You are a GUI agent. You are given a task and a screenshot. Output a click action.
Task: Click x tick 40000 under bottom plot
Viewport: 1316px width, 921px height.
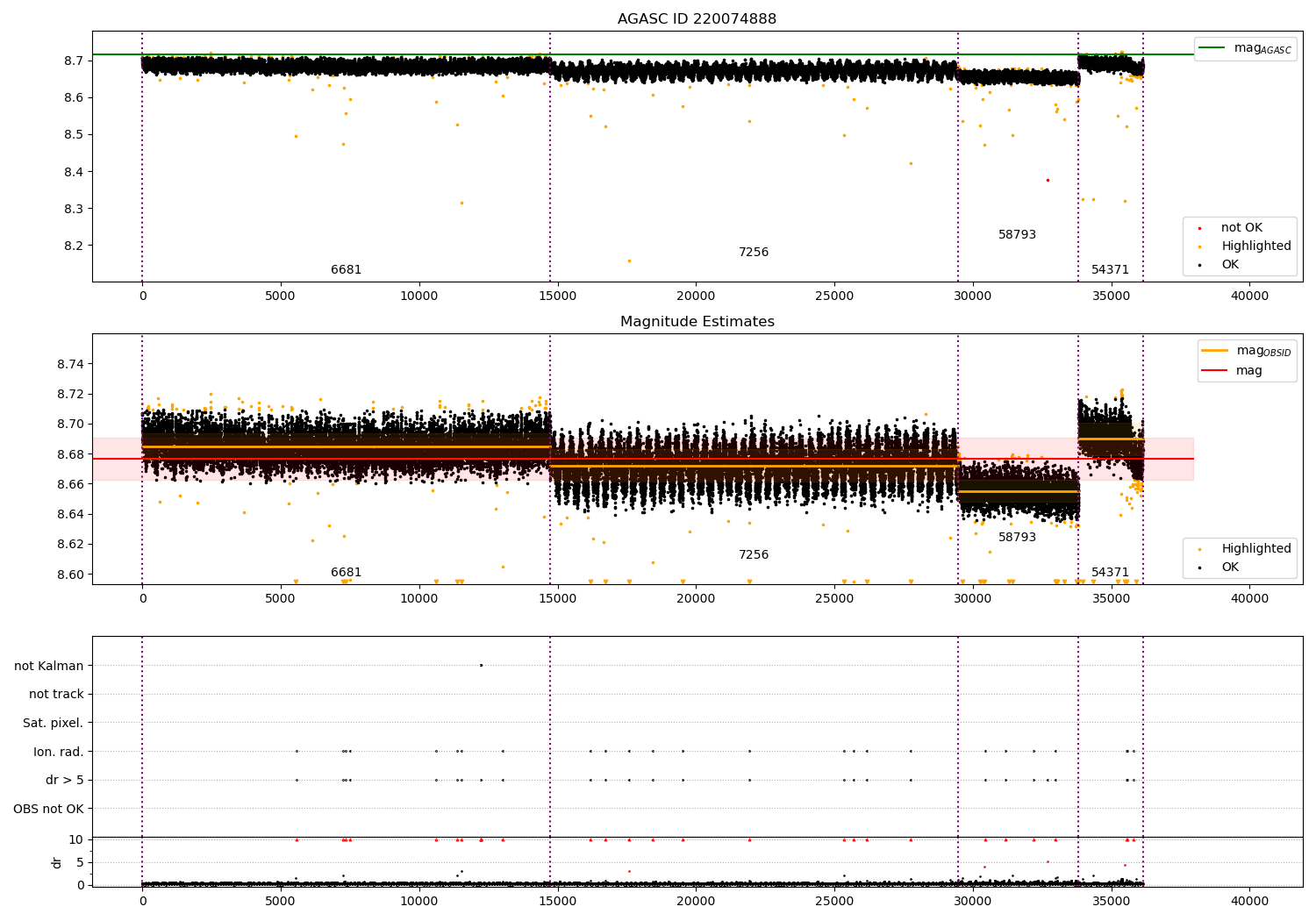click(x=1249, y=902)
